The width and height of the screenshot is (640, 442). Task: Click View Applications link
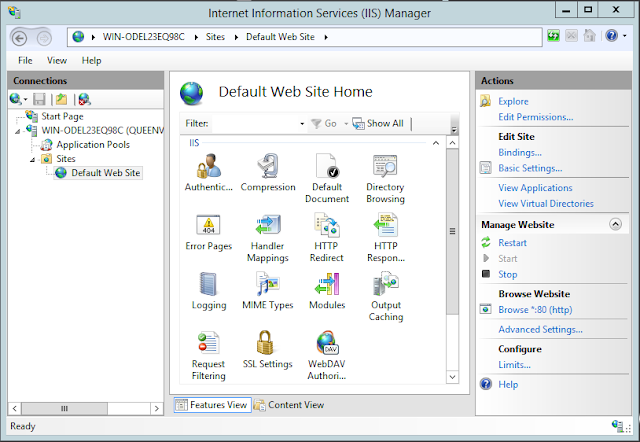click(x=535, y=188)
